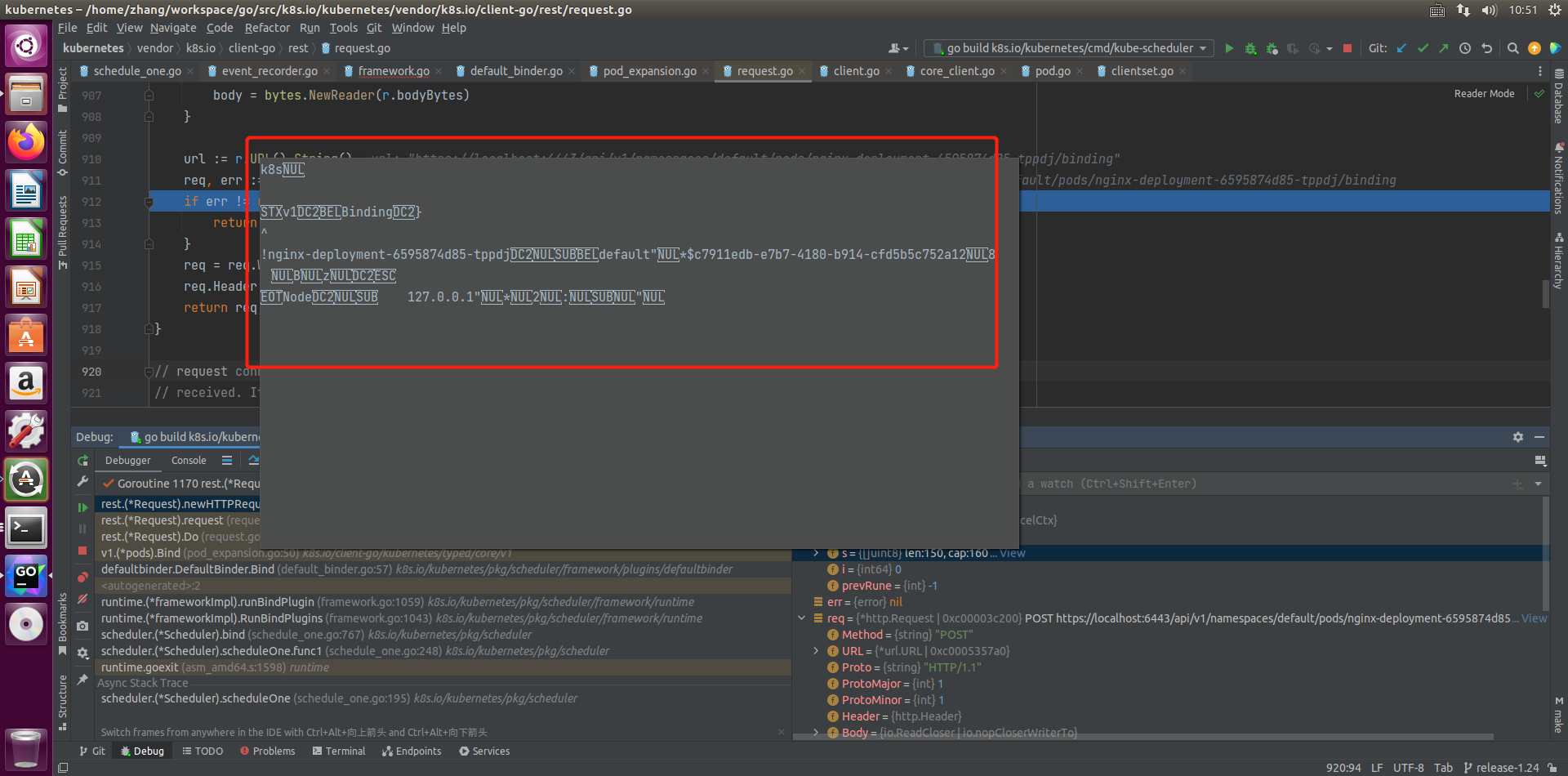Open editor tabs more options menu

pyautogui.click(x=1540, y=71)
